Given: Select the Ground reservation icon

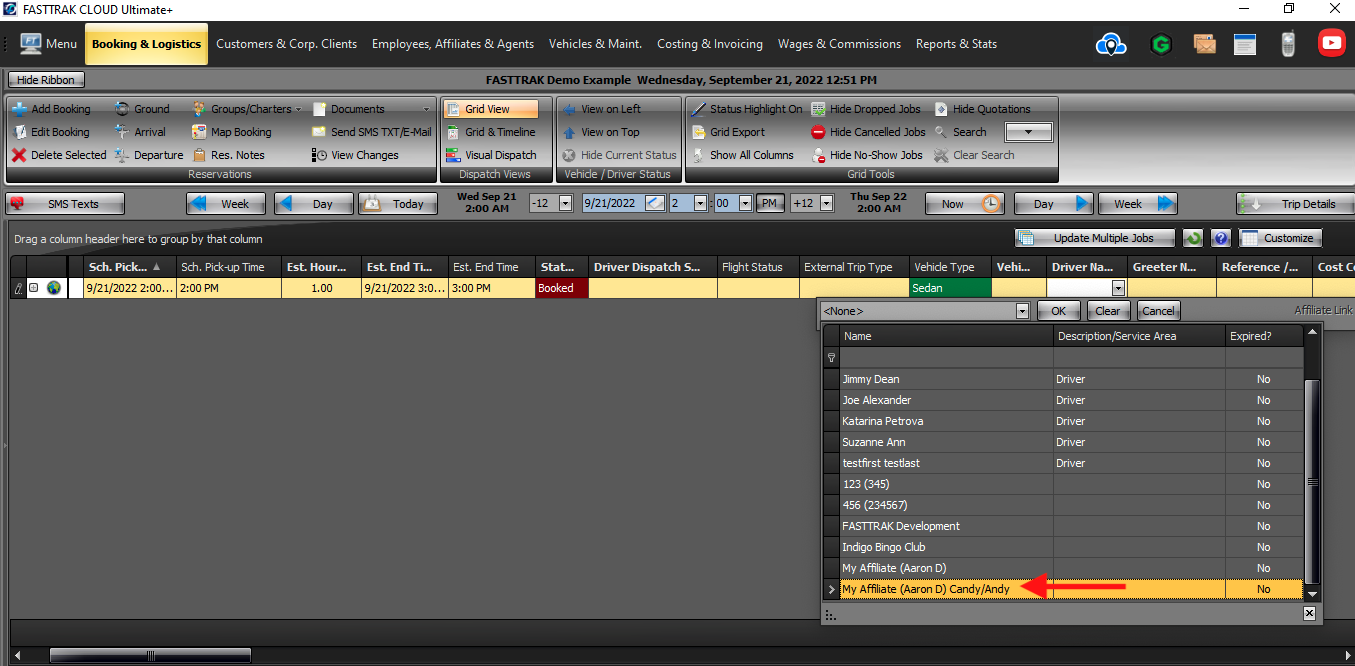Looking at the screenshot, I should [121, 109].
